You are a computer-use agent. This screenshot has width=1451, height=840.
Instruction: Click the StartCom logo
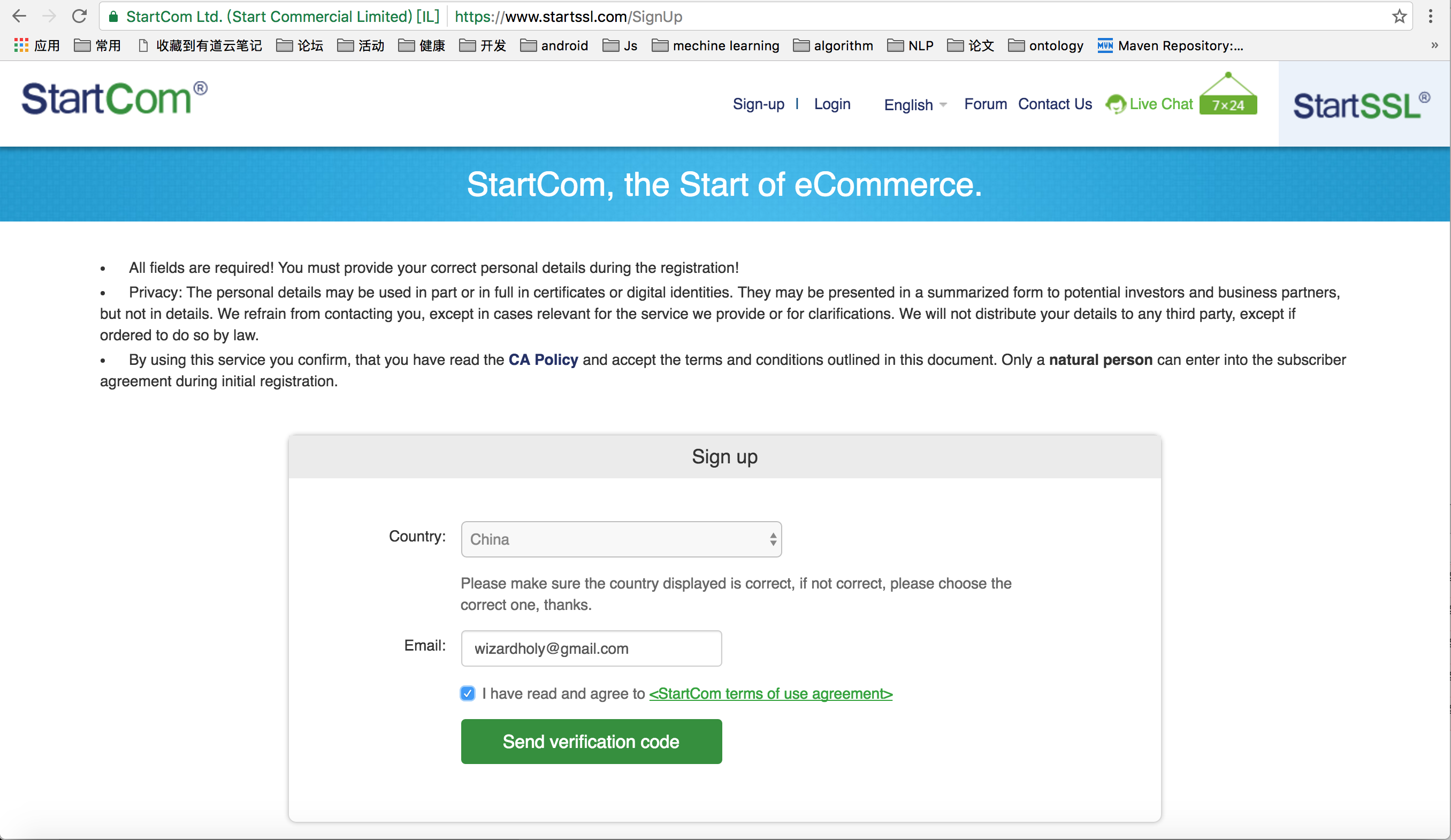pos(114,98)
